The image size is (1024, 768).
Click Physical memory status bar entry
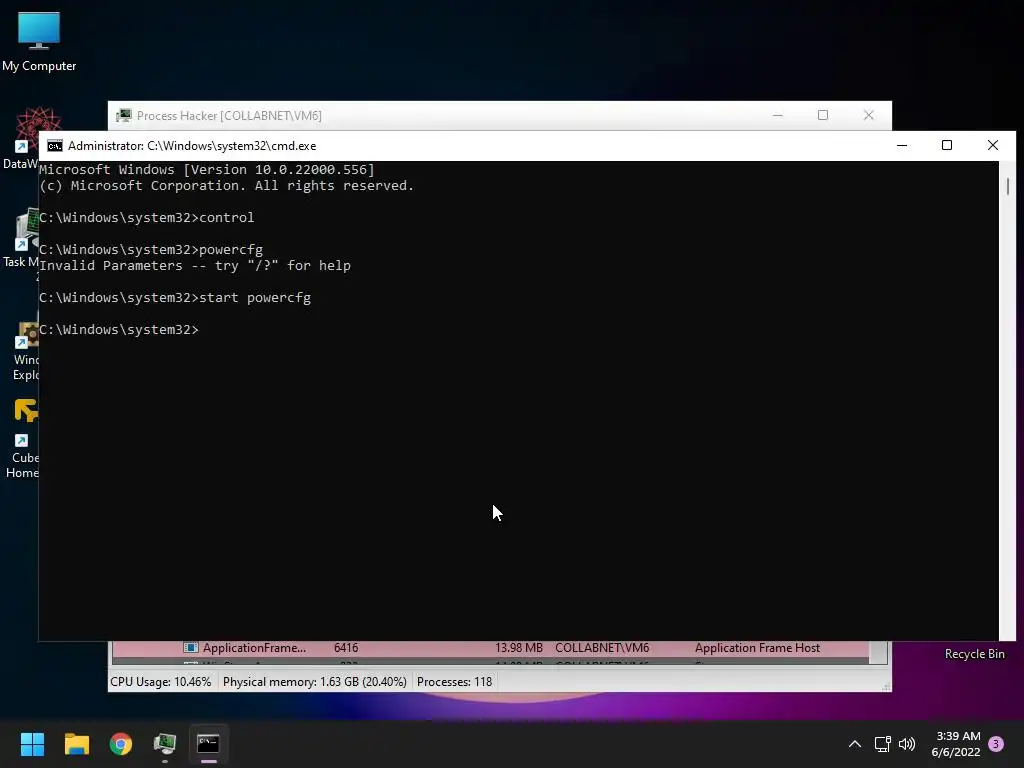[x=315, y=682]
